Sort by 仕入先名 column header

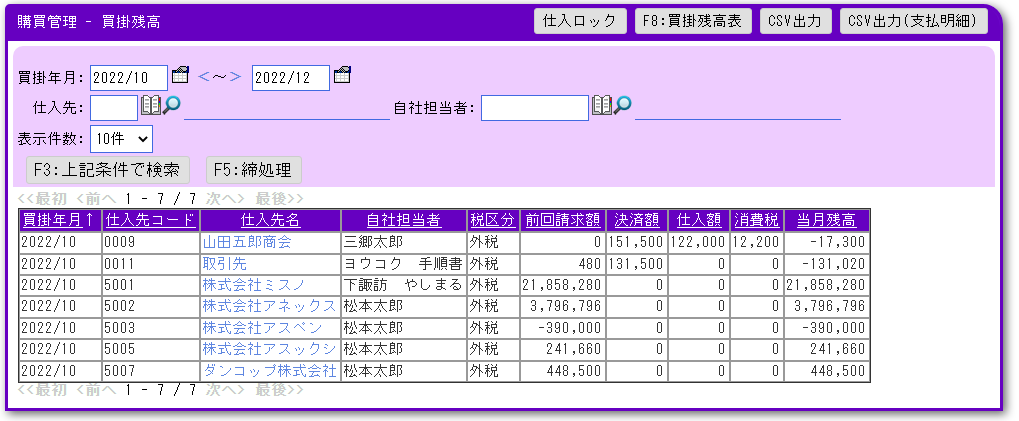pyautogui.click(x=270, y=221)
